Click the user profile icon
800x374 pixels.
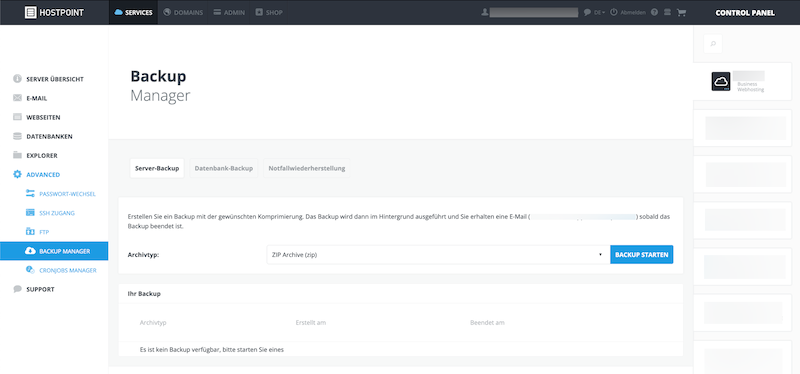pyautogui.click(x=485, y=12)
